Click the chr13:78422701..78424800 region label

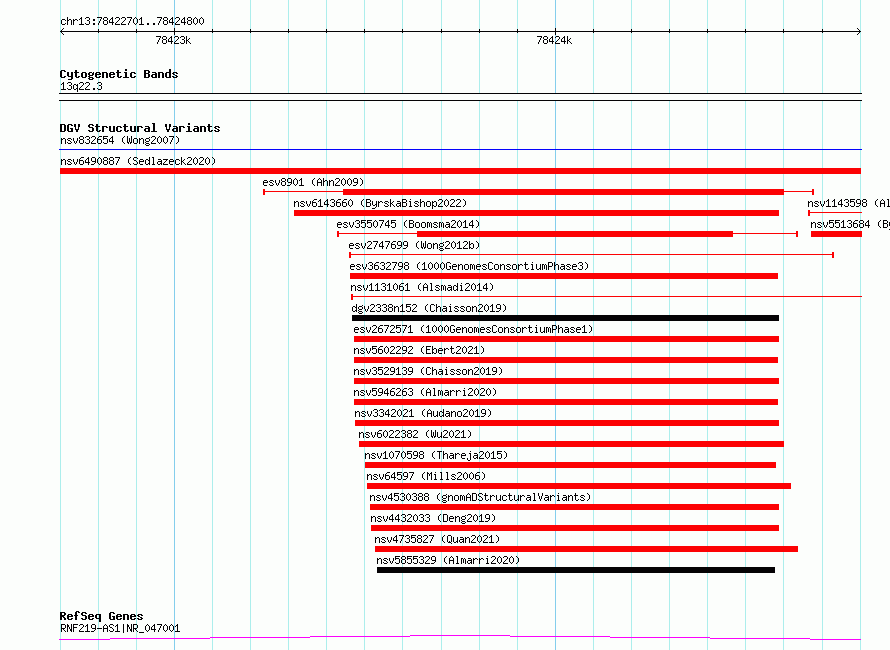(x=132, y=21)
